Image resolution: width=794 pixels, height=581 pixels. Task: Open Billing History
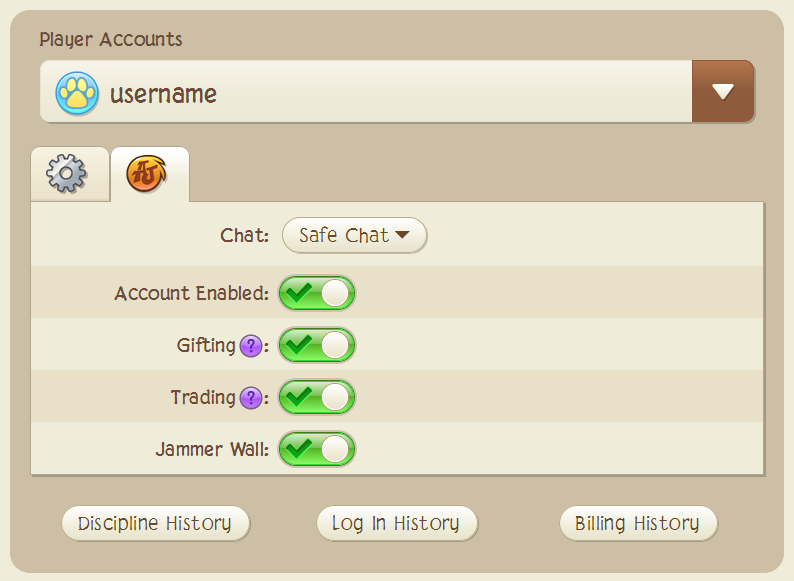pos(637,523)
